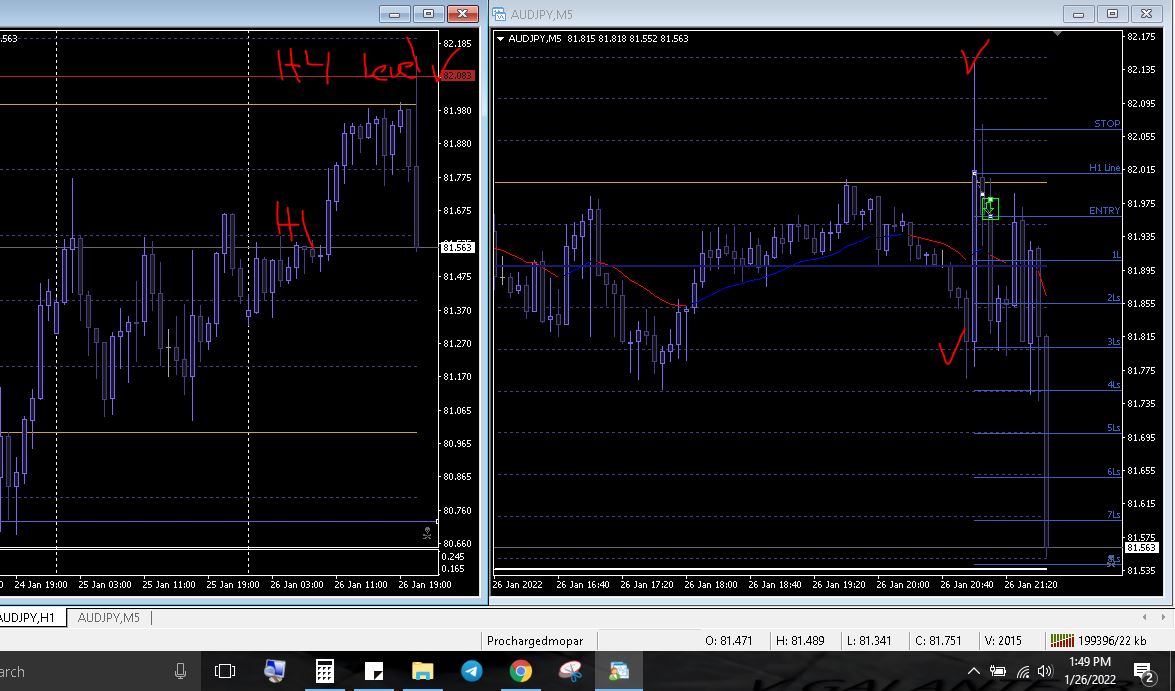Minimize the AUDJPY,M5 chart window
The height and width of the screenshot is (691, 1175).
pyautogui.click(x=1078, y=13)
